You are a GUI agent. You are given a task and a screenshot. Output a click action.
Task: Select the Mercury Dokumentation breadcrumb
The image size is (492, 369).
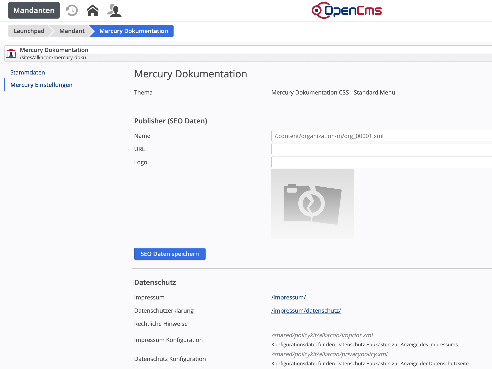click(x=134, y=31)
